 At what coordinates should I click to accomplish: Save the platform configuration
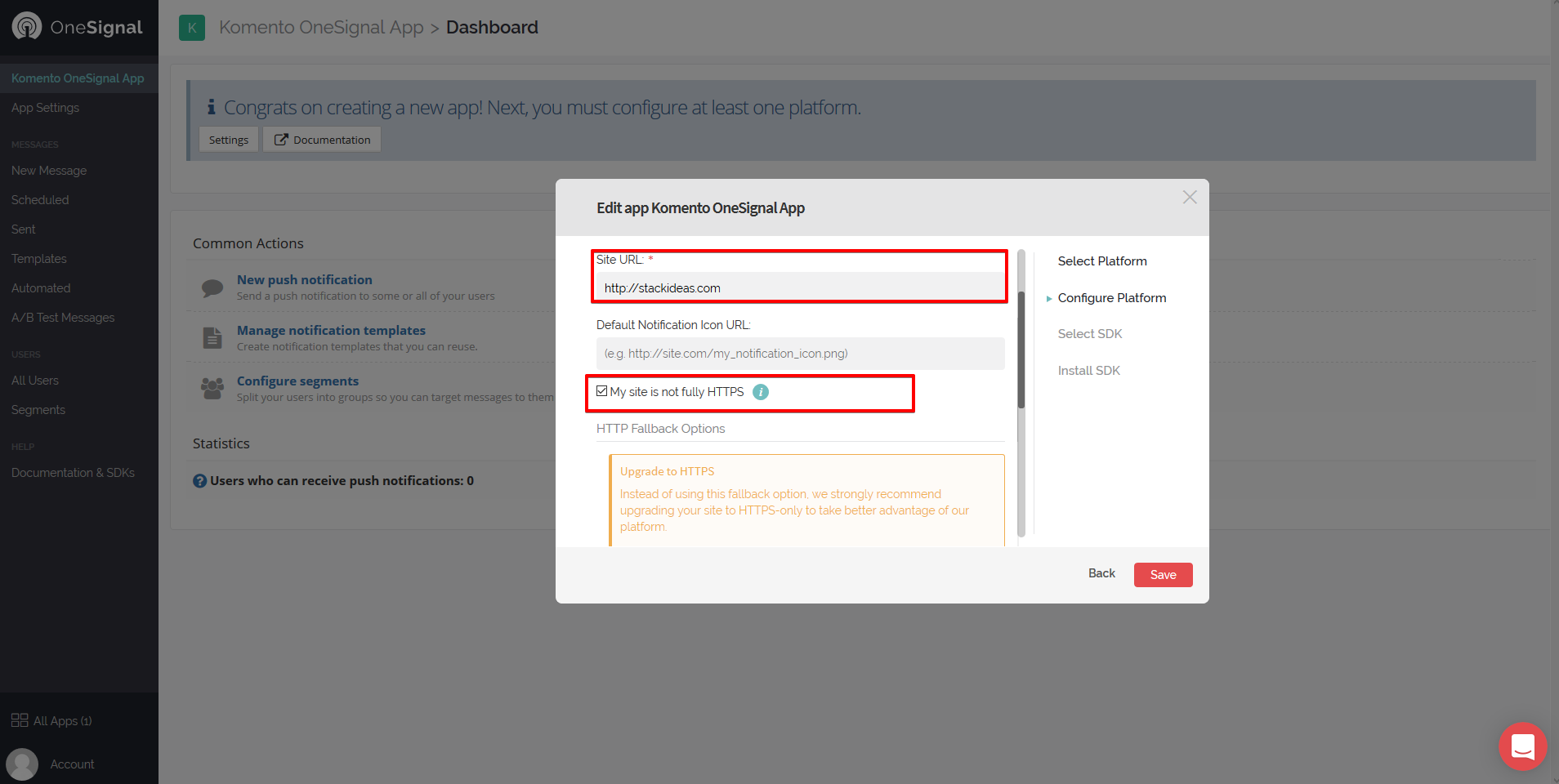tap(1164, 575)
